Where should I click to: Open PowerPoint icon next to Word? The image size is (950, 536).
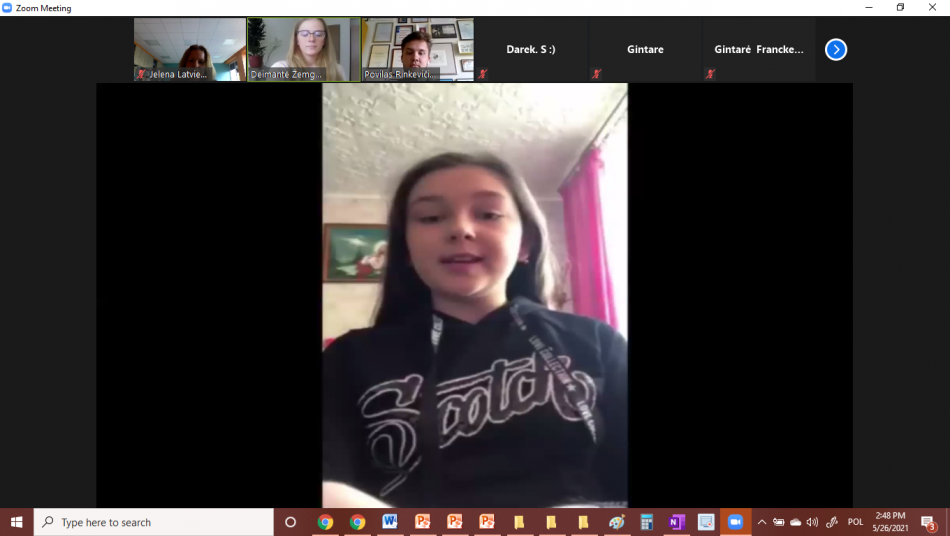click(x=422, y=522)
